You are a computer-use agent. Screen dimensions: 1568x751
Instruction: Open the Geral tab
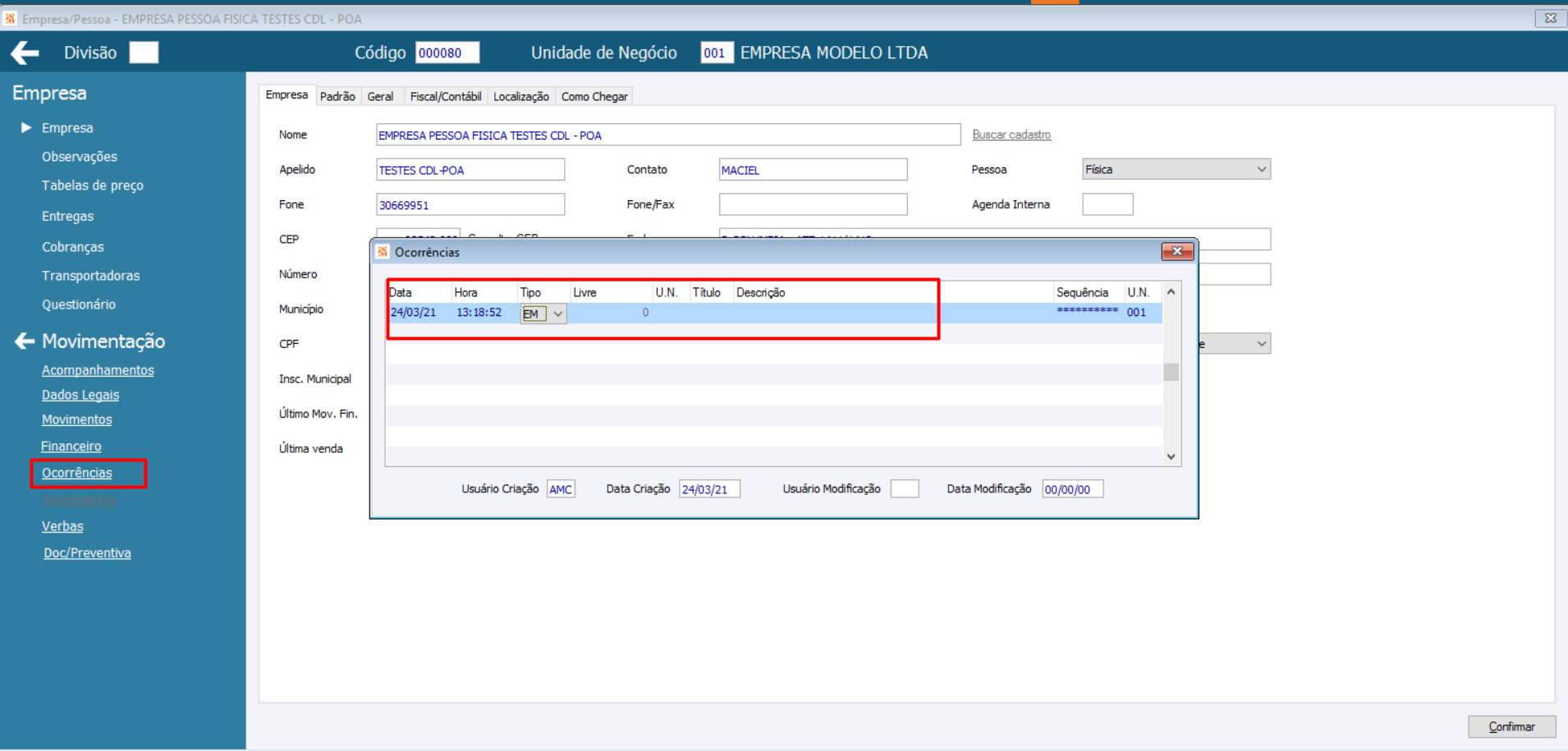point(380,97)
